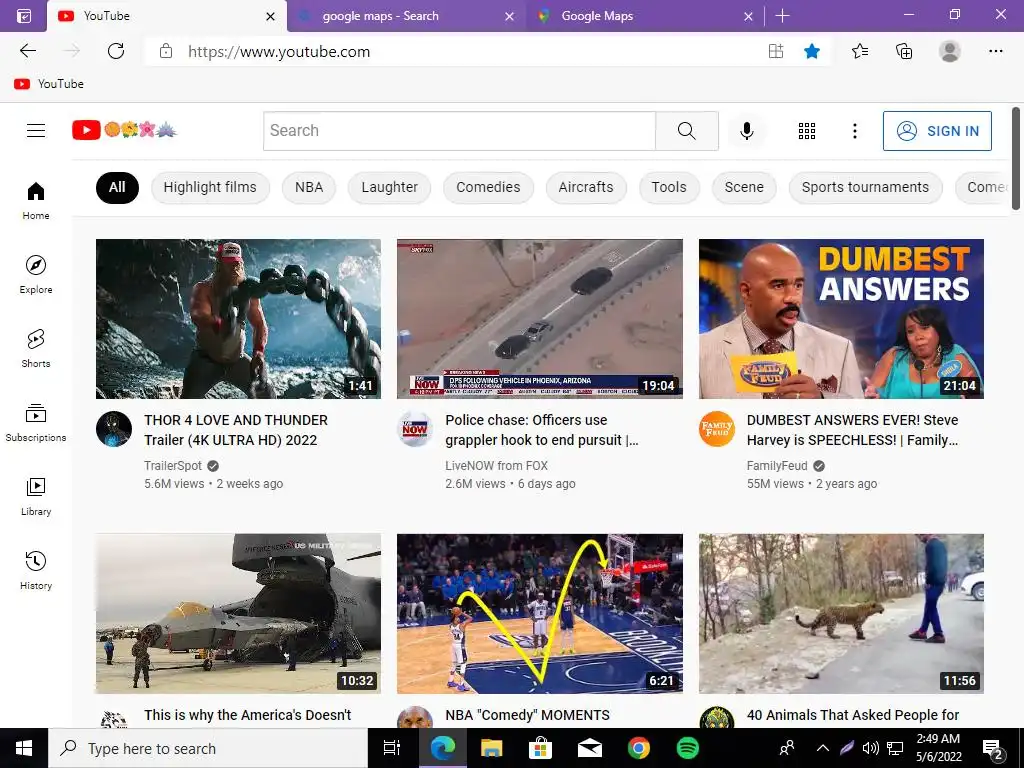
Task: Activate voice search microphone
Action: pyautogui.click(x=746, y=131)
